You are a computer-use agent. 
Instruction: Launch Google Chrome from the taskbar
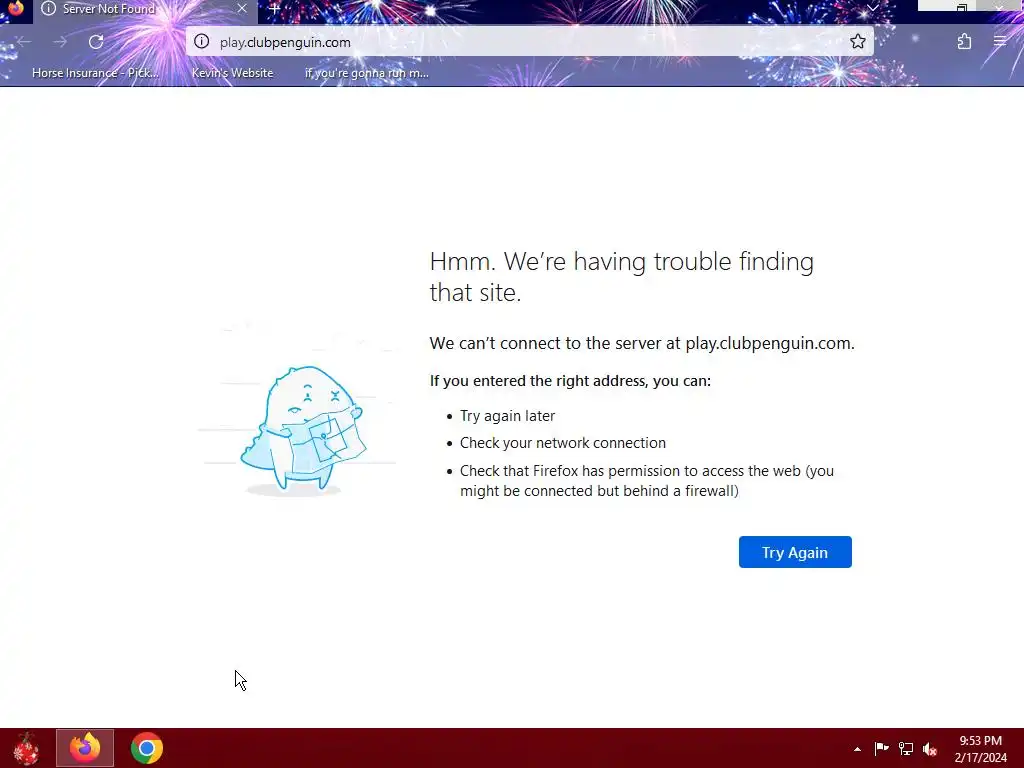pos(146,748)
